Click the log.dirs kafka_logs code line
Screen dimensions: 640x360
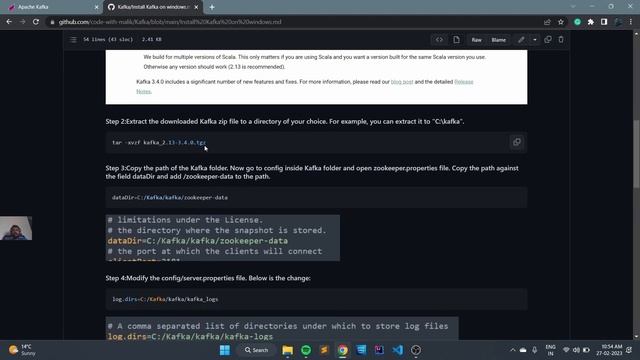165,299
